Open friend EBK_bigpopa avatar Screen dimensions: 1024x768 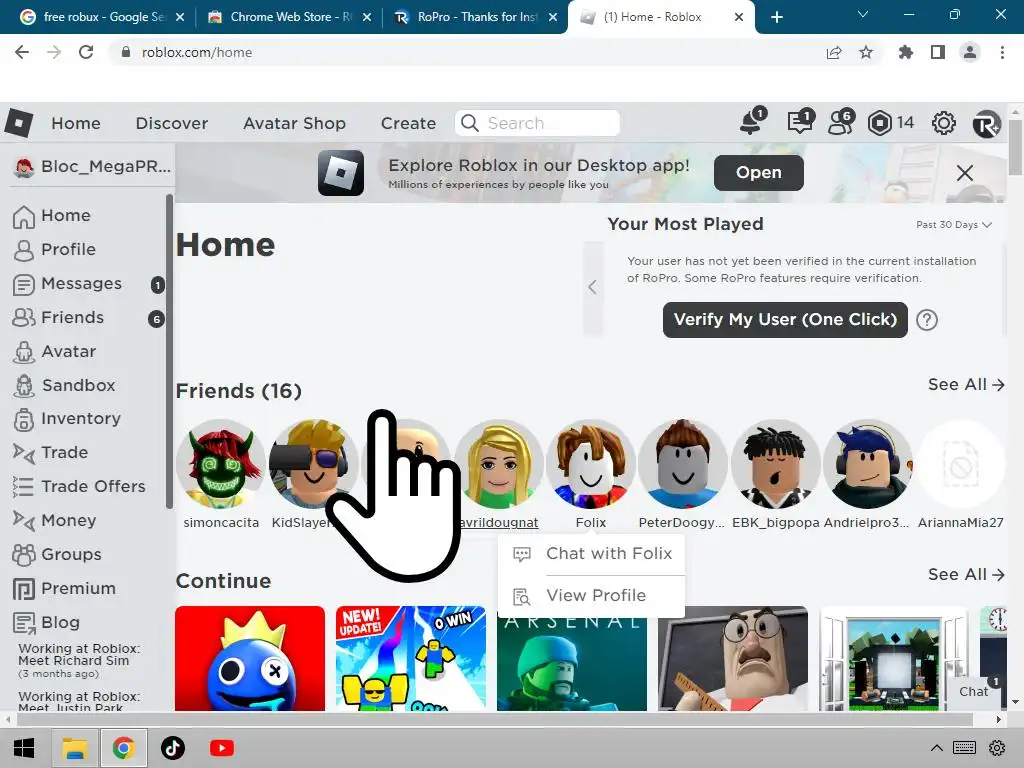(x=776, y=464)
